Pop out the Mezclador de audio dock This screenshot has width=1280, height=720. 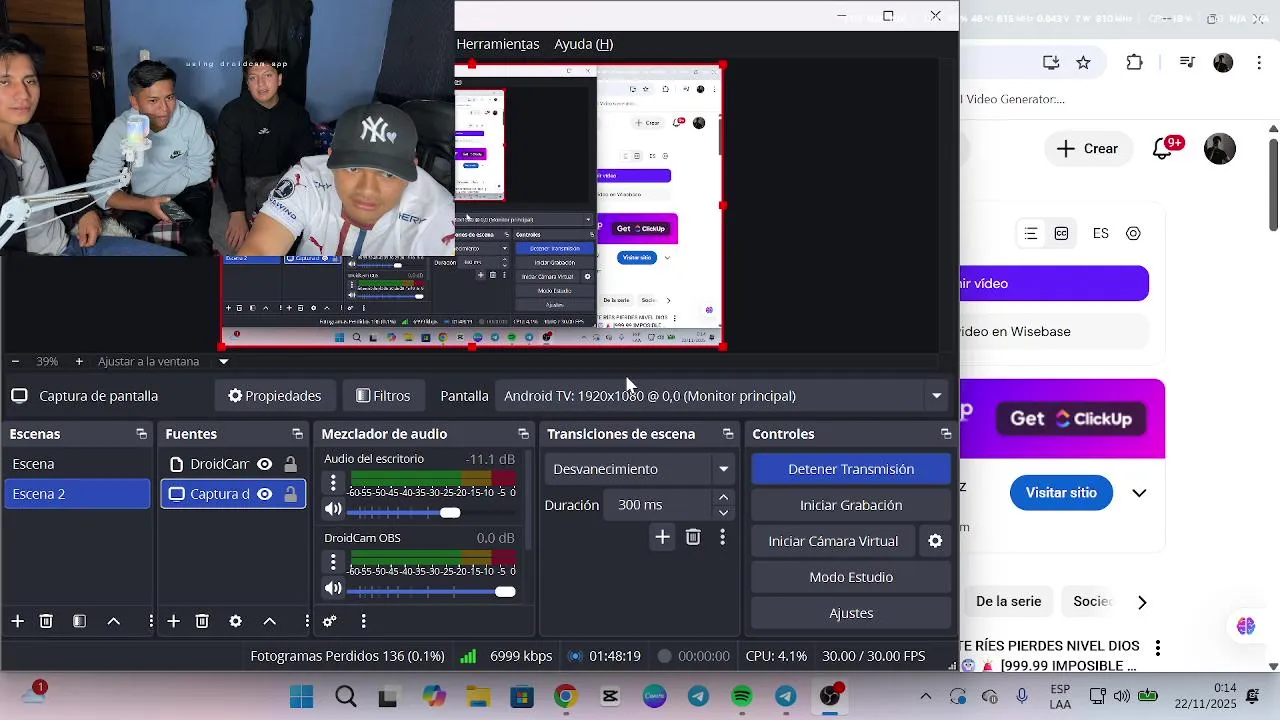tap(523, 434)
